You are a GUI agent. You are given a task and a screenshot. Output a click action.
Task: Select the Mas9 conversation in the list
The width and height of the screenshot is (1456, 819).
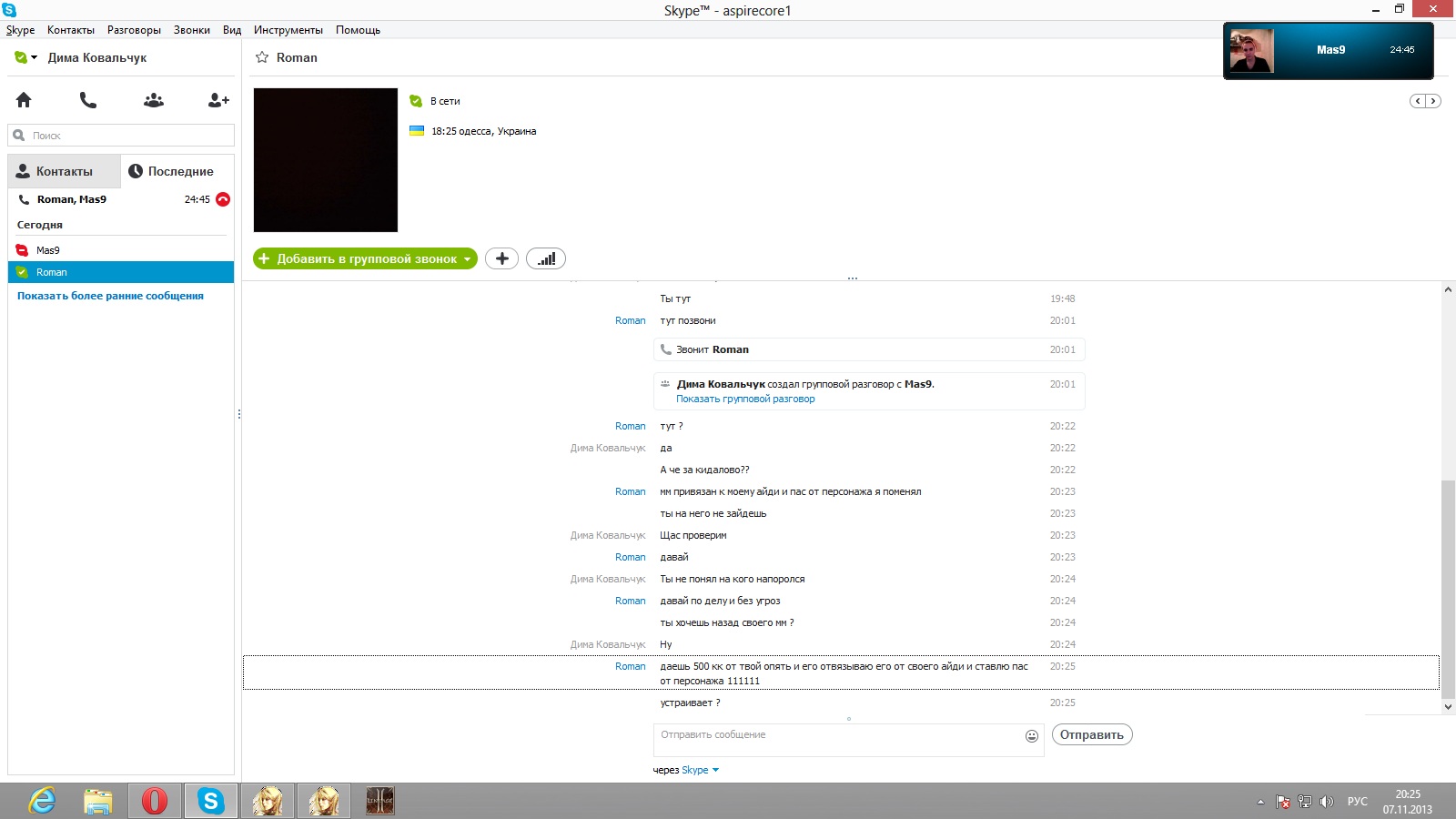121,250
